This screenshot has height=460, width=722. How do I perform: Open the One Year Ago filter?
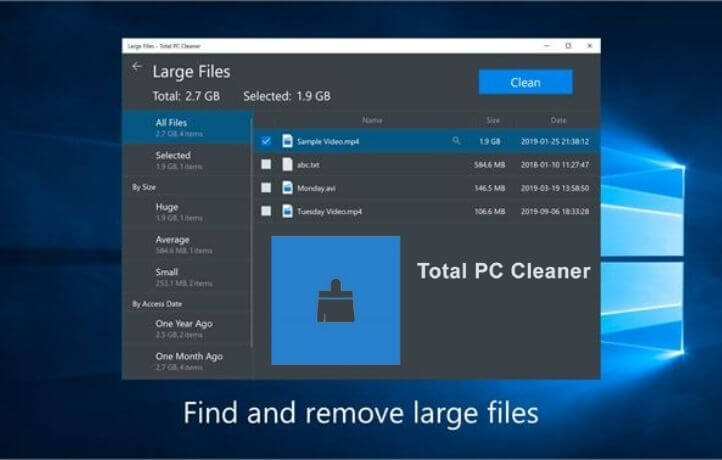[185, 328]
